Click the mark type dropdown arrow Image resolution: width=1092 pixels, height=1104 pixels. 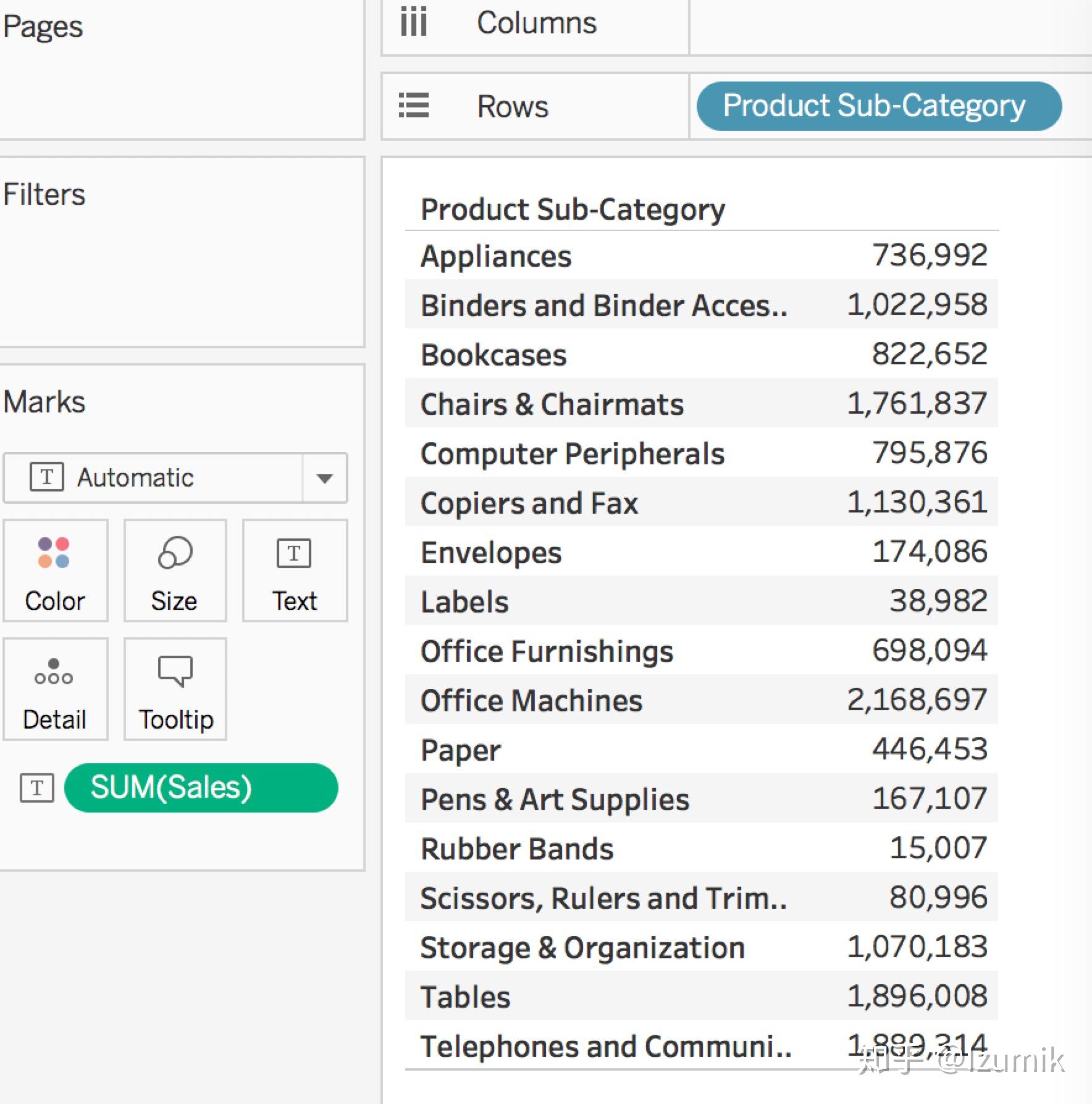coord(325,478)
